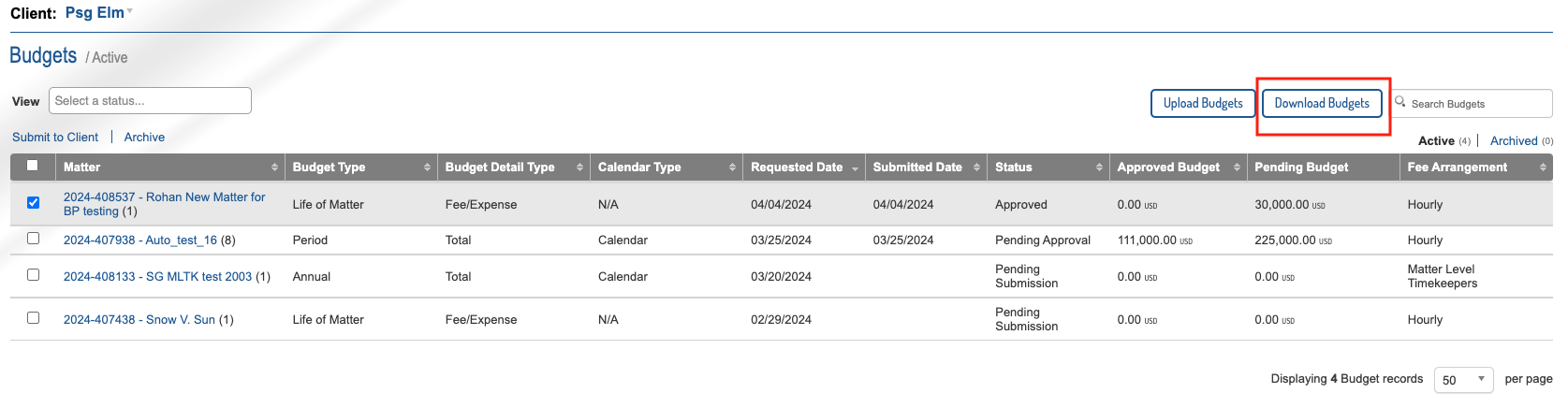The height and width of the screenshot is (408, 1568).
Task: Toggle the select-all header checkbox
Action: click(x=33, y=166)
